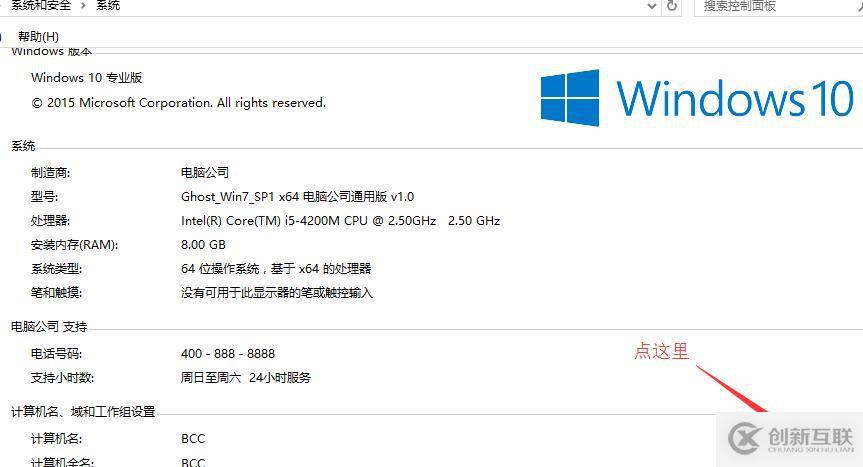Click the 创新互联 watermark logo icon
This screenshot has width=863, height=467.
pos(746,438)
